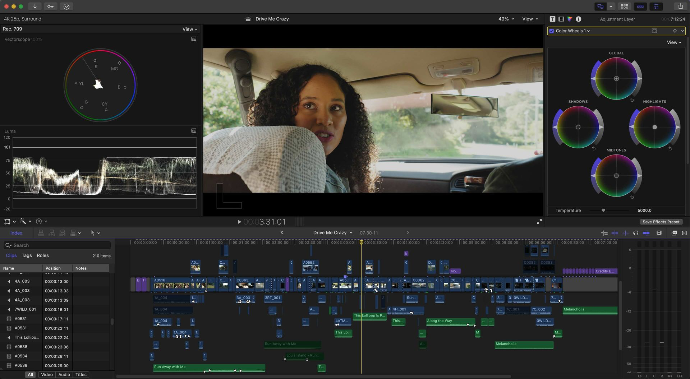Image resolution: width=690 pixels, height=379 pixels.
Task: Toggle the timeline panel in the toolbar
Action: click(640, 6)
